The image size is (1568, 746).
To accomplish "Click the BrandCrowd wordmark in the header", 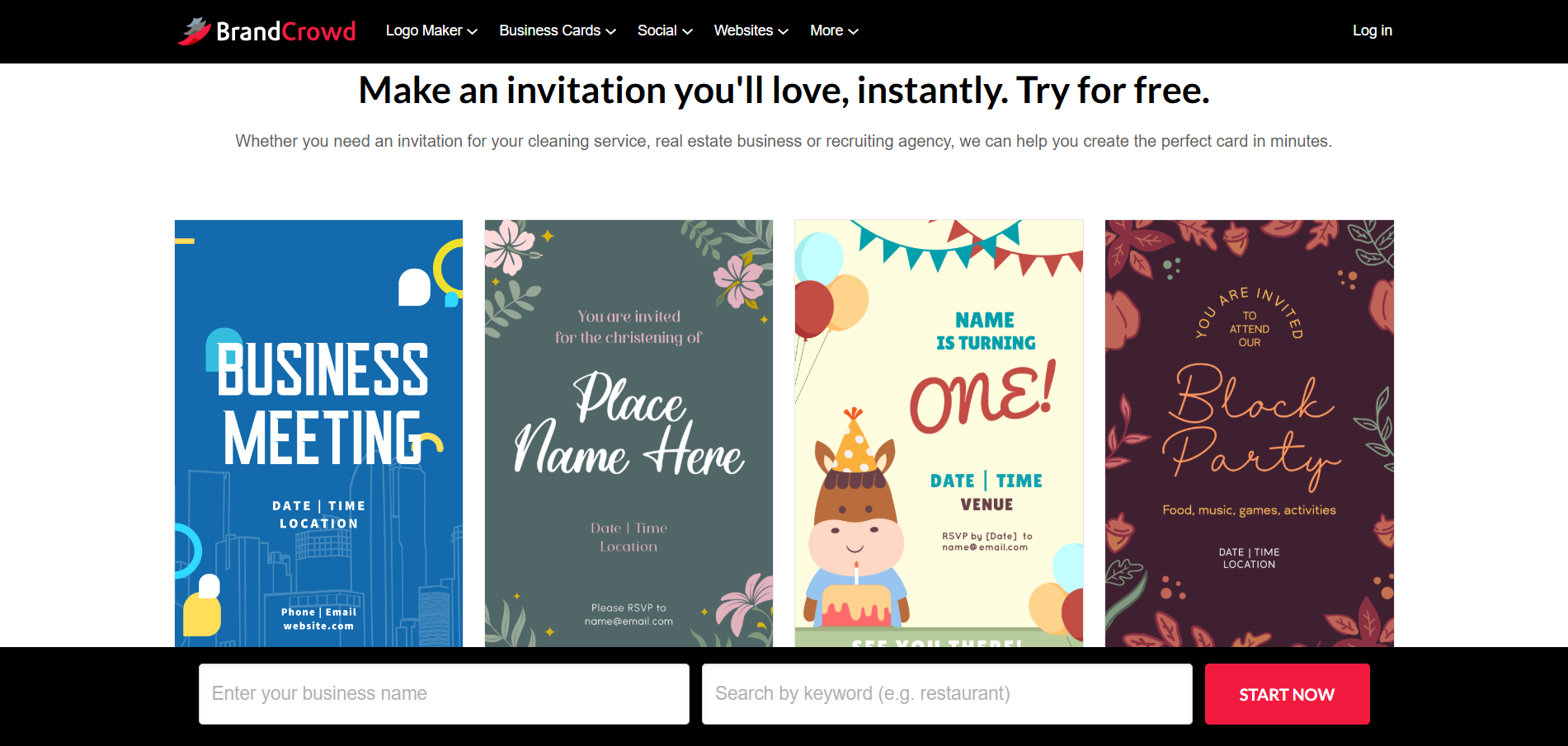I will click(x=285, y=31).
